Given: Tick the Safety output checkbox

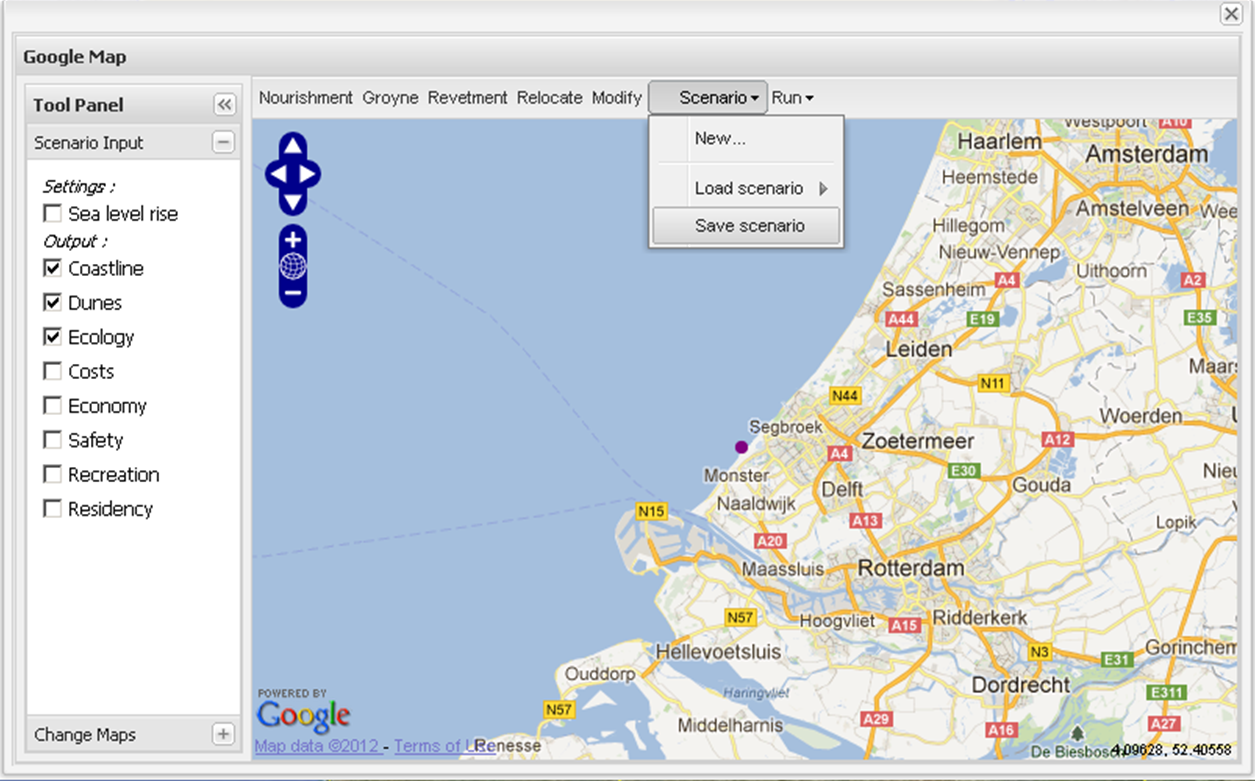Looking at the screenshot, I should click(52, 440).
